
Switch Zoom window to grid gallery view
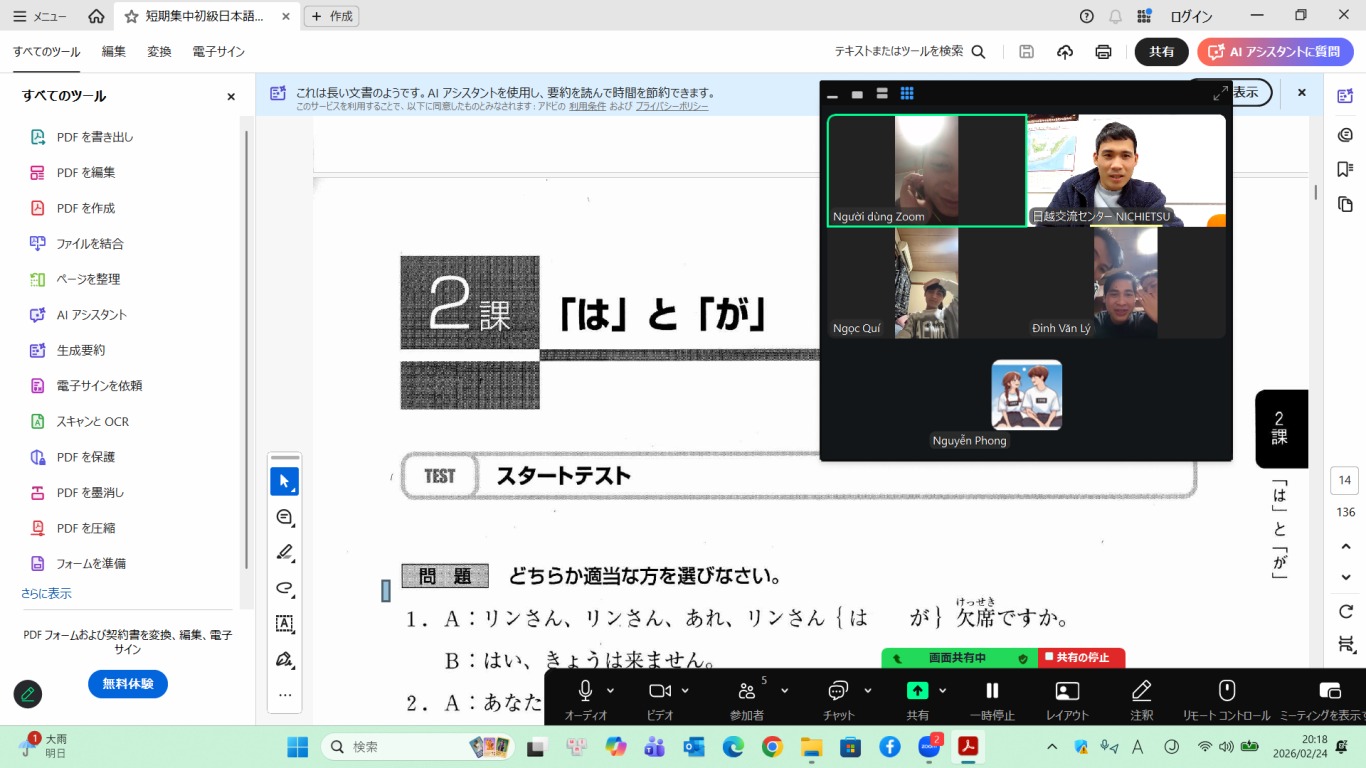907,94
